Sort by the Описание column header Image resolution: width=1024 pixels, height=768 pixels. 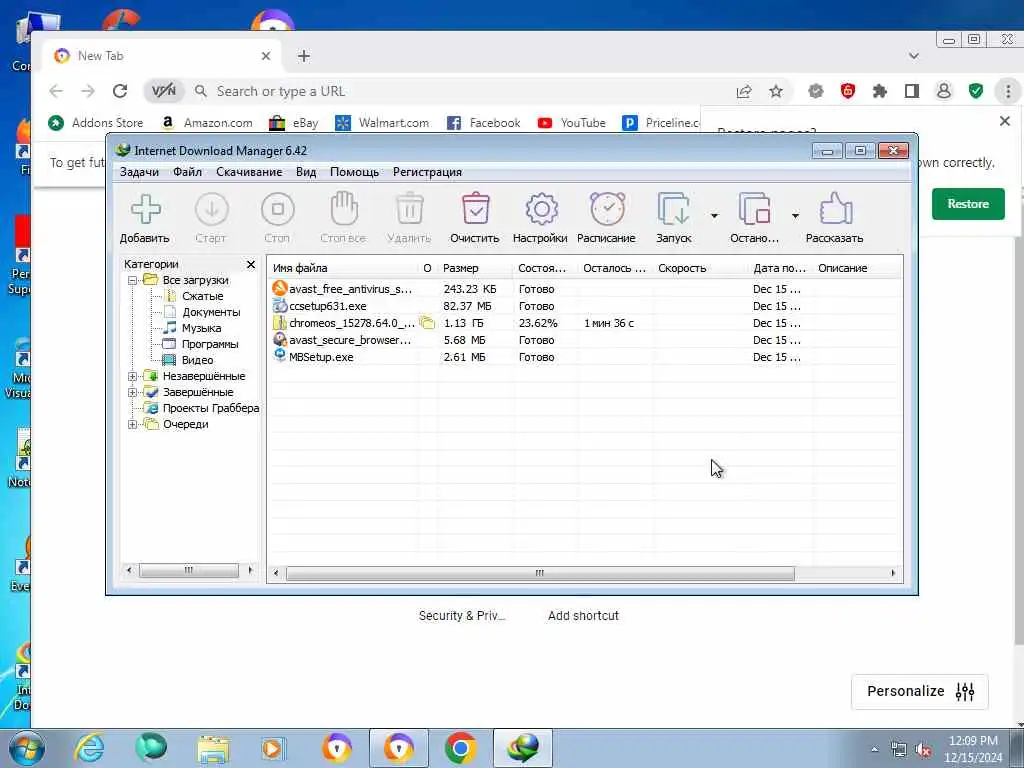pos(857,268)
